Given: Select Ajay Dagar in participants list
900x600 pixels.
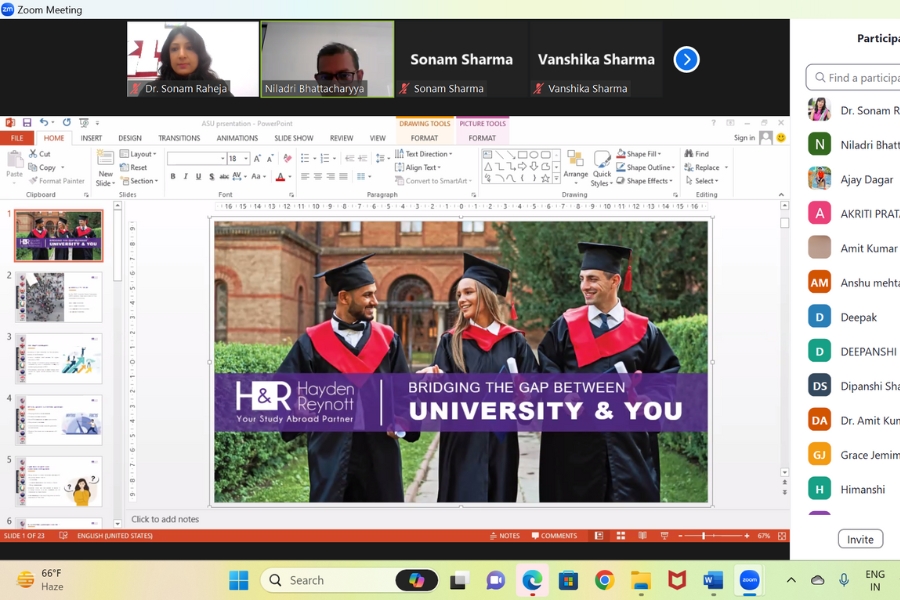Looking at the screenshot, I should tap(854, 179).
